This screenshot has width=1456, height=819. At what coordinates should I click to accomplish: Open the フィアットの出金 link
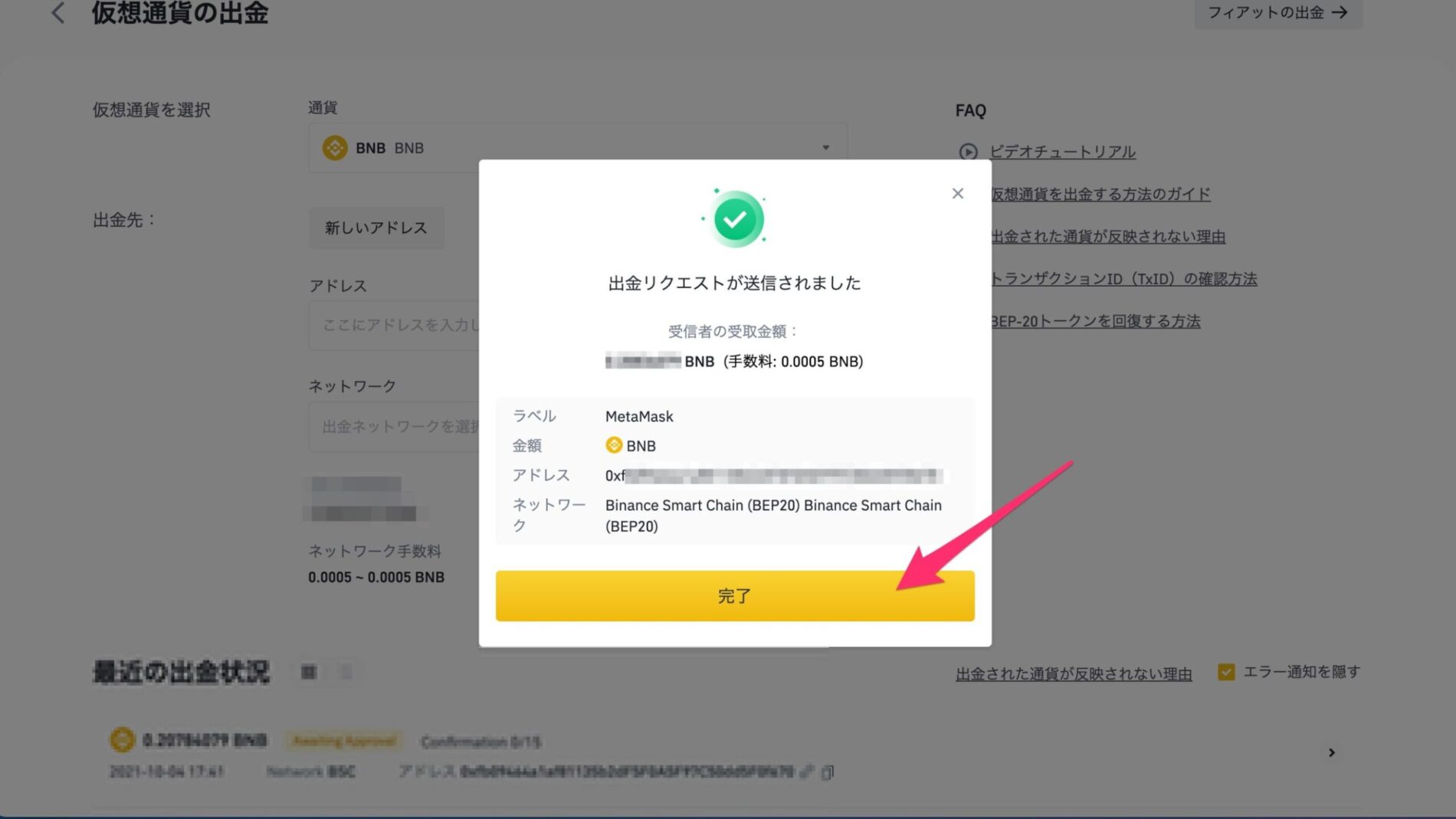tap(1277, 12)
